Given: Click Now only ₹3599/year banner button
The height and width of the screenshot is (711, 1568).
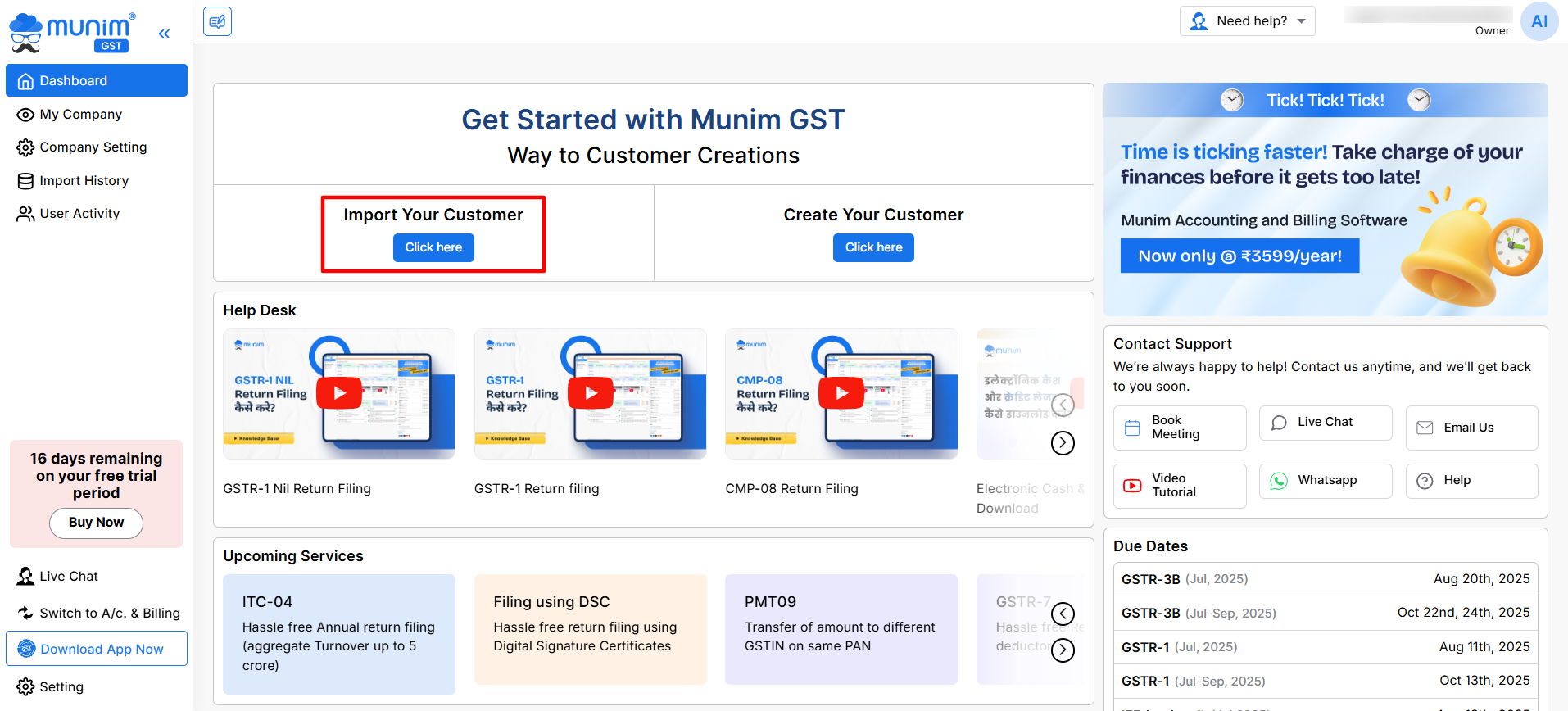Looking at the screenshot, I should pyautogui.click(x=1239, y=256).
